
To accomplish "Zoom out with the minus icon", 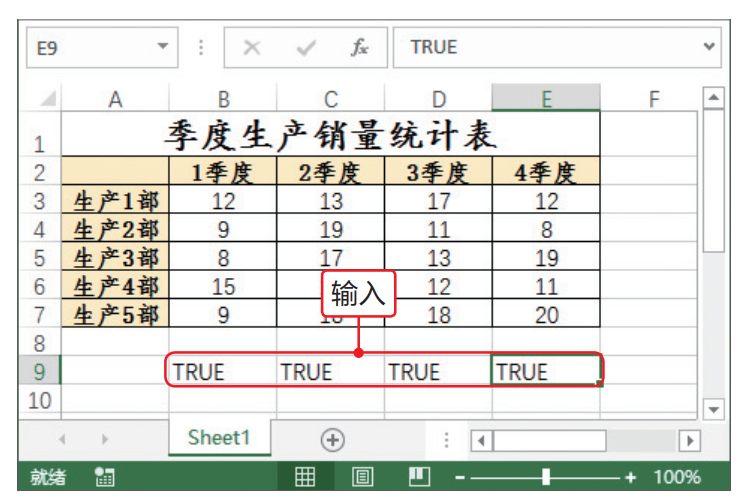I will pos(459,477).
